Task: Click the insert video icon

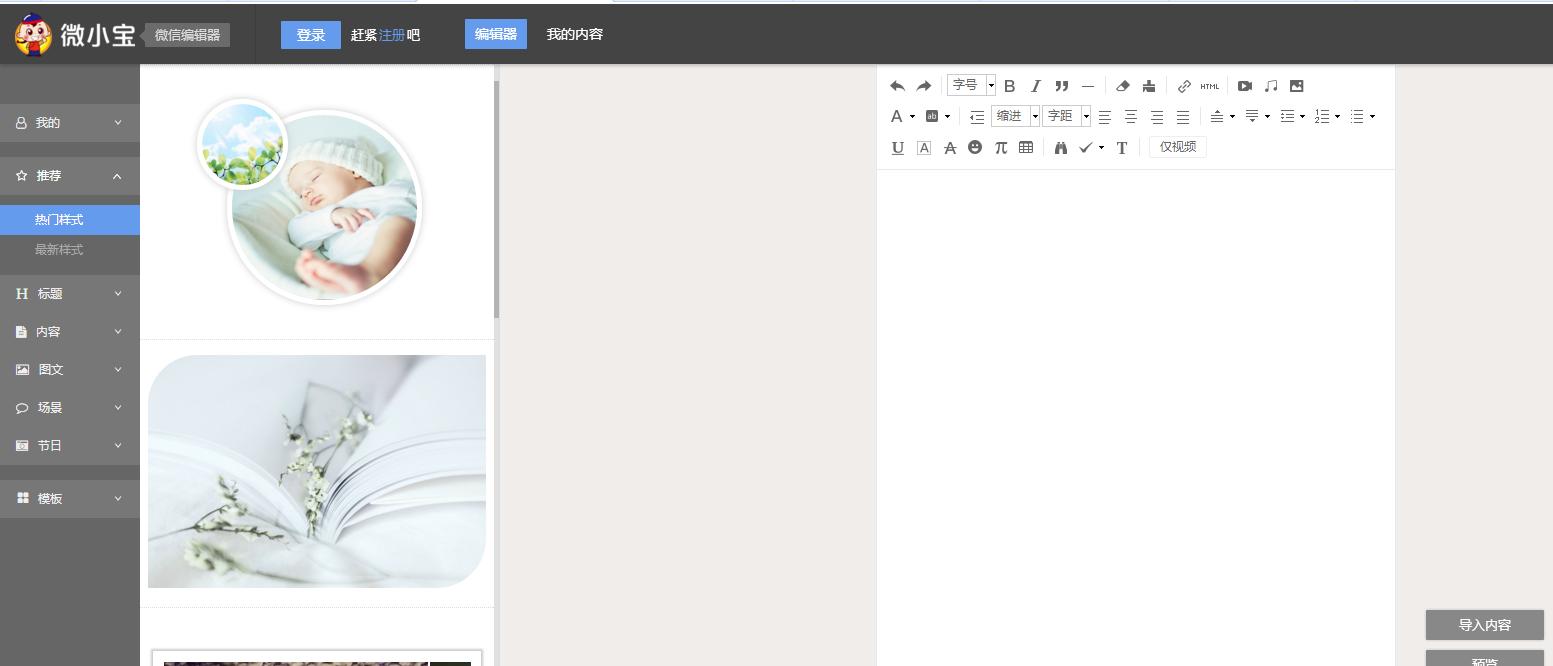Action: coord(1244,86)
